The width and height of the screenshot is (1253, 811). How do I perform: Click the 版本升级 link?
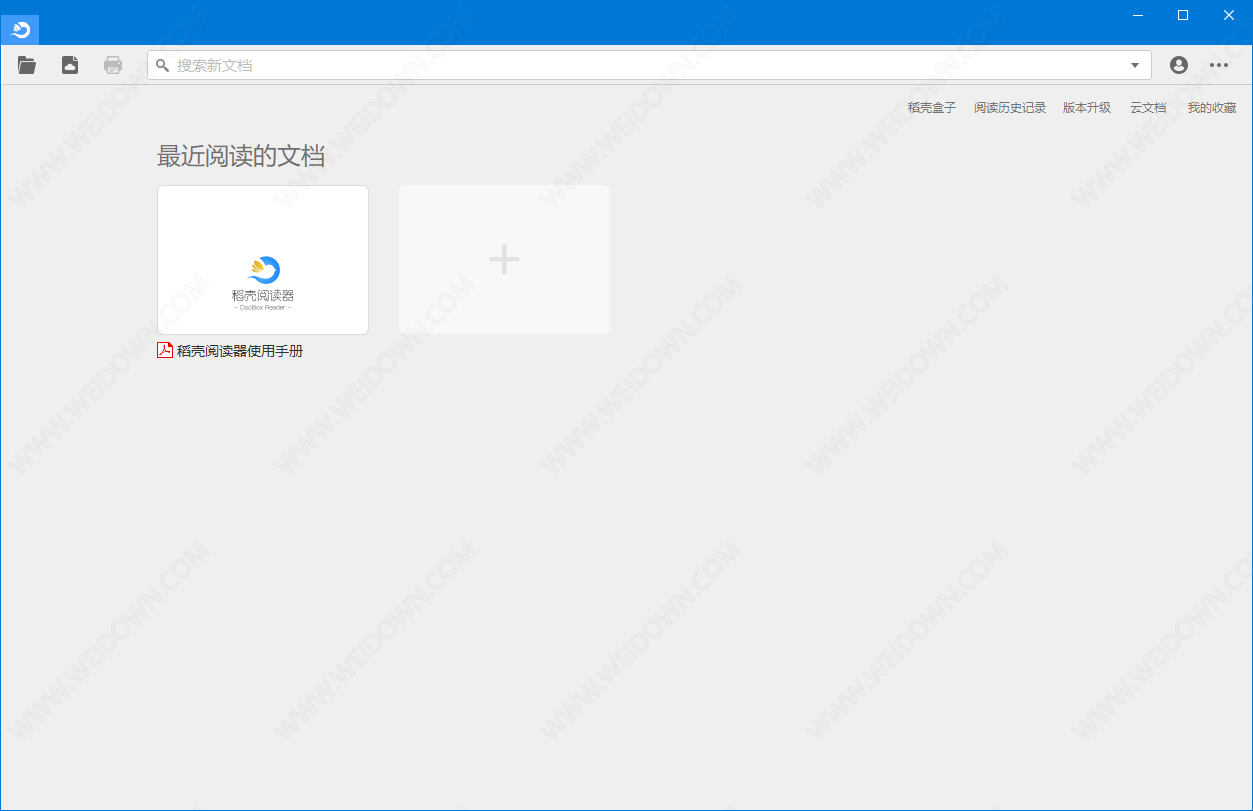coord(1087,108)
